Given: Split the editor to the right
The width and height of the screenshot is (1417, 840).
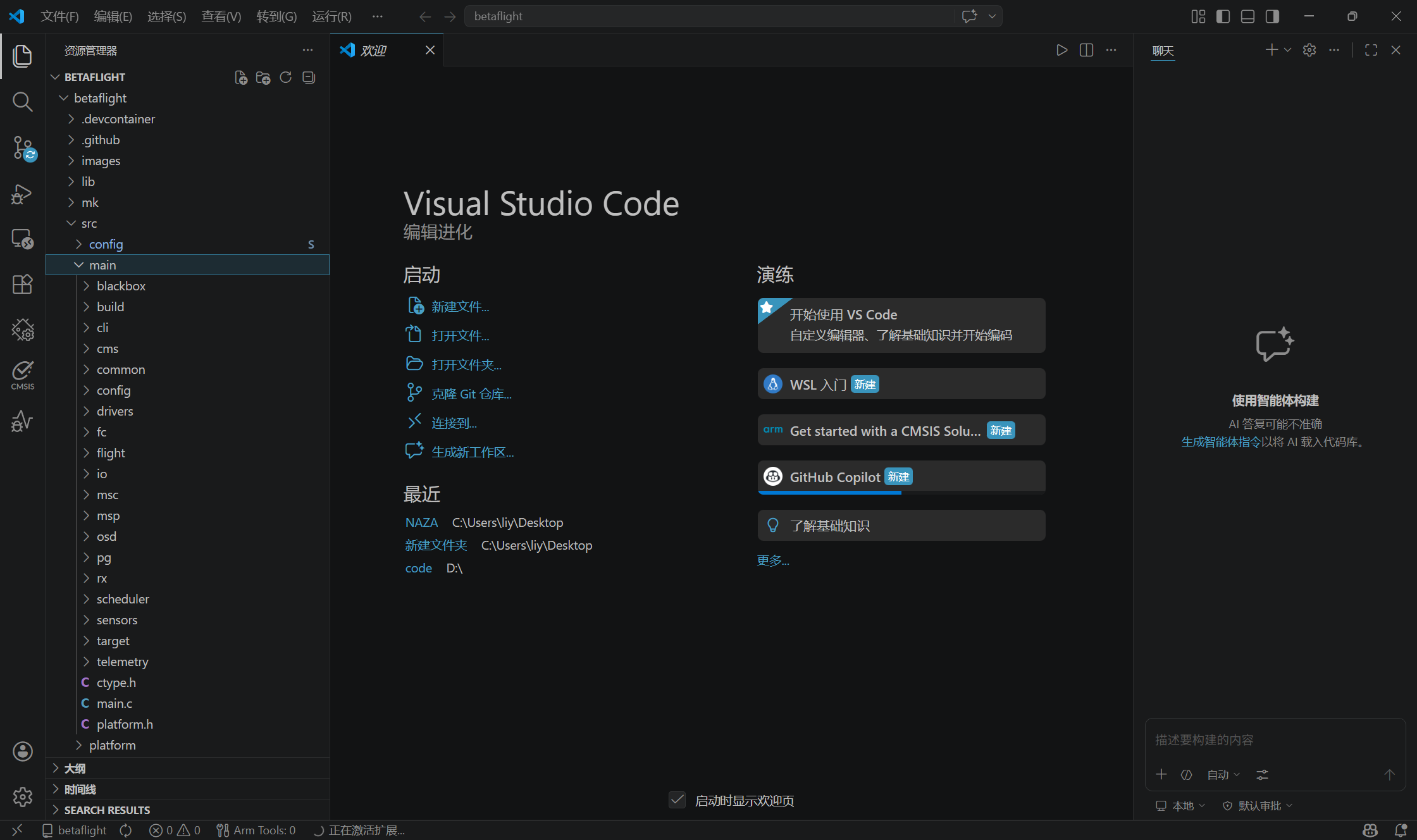Looking at the screenshot, I should click(1087, 50).
